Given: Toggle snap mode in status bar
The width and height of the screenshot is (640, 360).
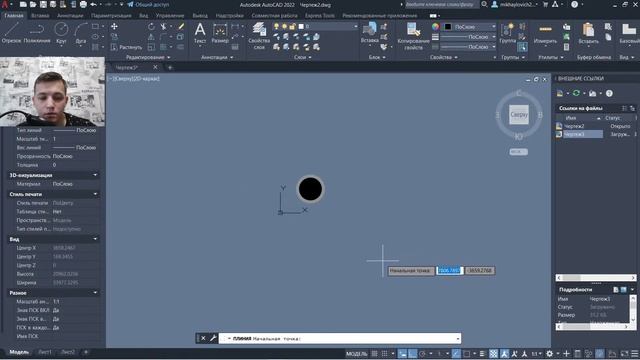Looking at the screenshot, I should [x=384, y=353].
